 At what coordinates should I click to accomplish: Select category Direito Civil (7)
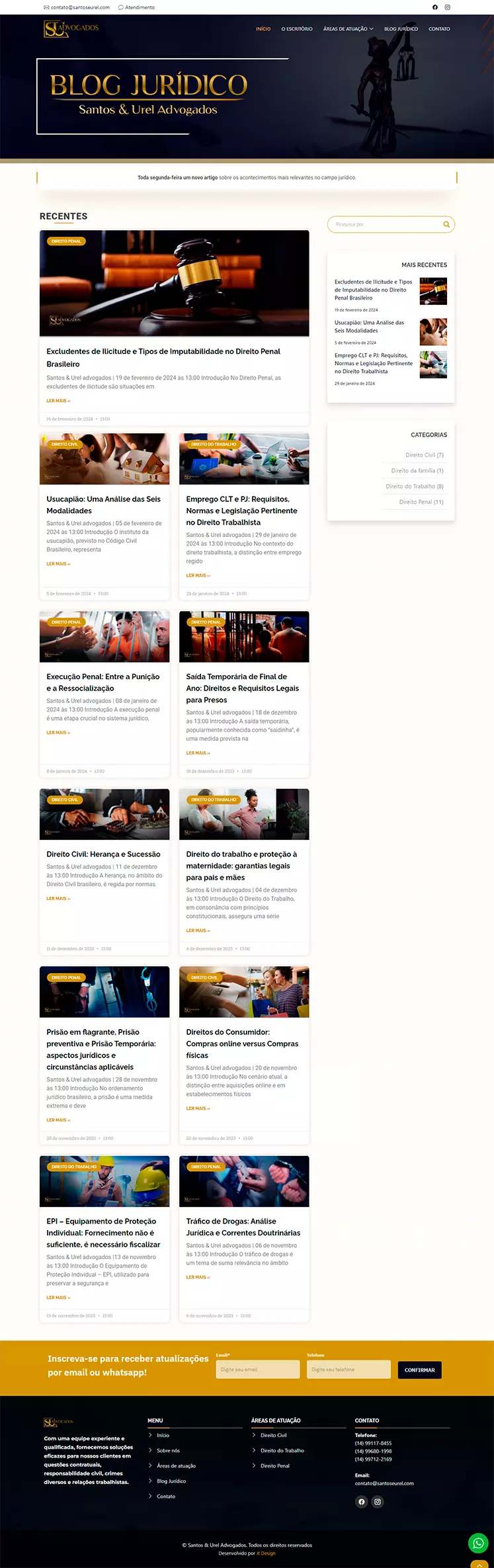click(x=425, y=455)
